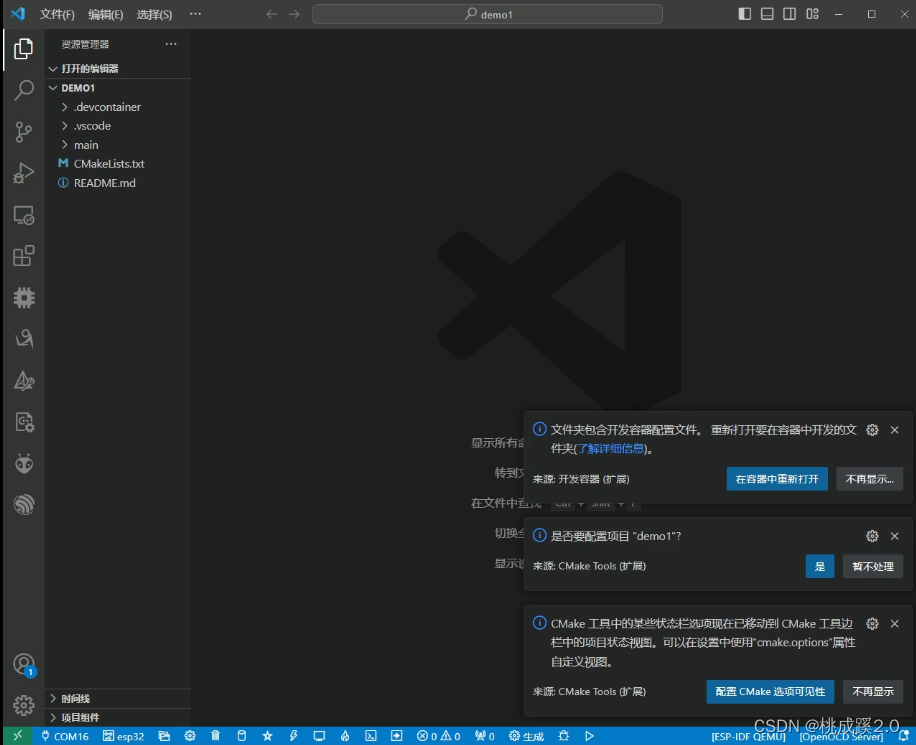916x745 pixels.
Task: Click the monitor device icon in status bar
Action: pyautogui.click(x=319, y=736)
